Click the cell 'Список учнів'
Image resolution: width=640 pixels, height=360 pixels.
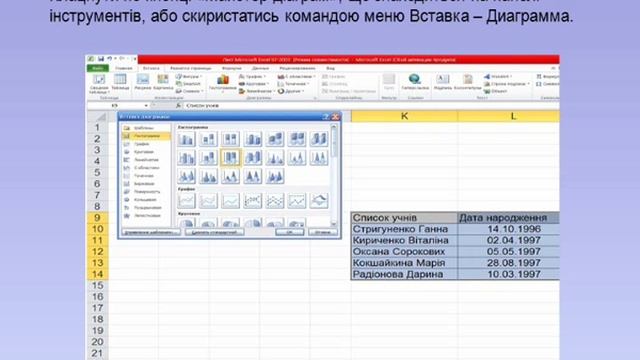[404, 218]
